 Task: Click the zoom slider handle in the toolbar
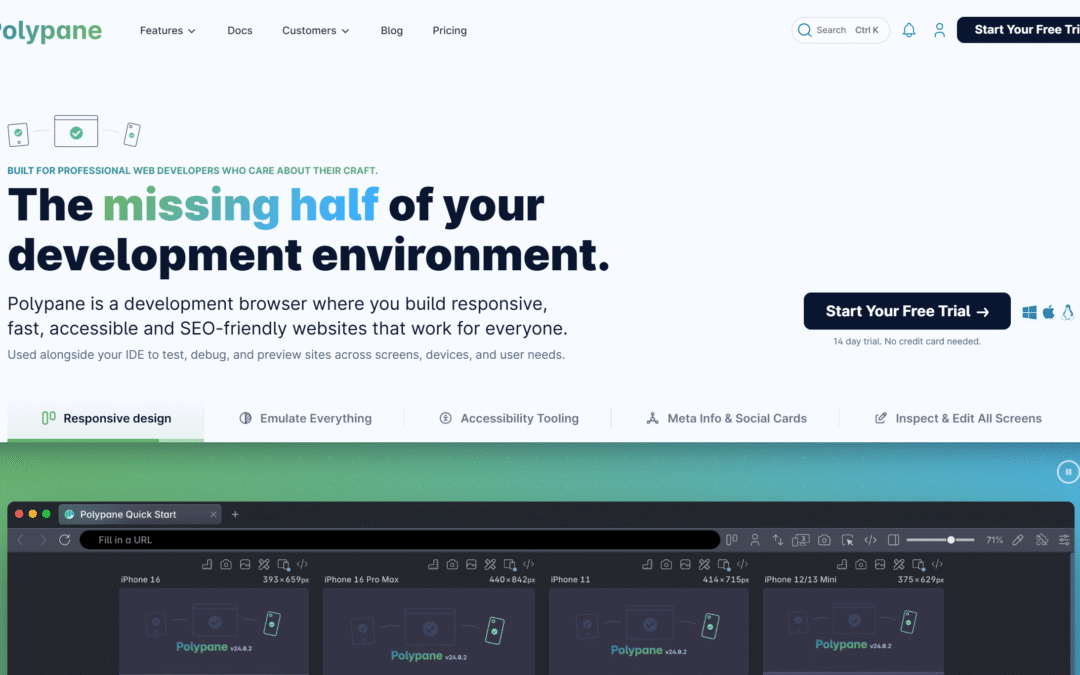click(951, 540)
